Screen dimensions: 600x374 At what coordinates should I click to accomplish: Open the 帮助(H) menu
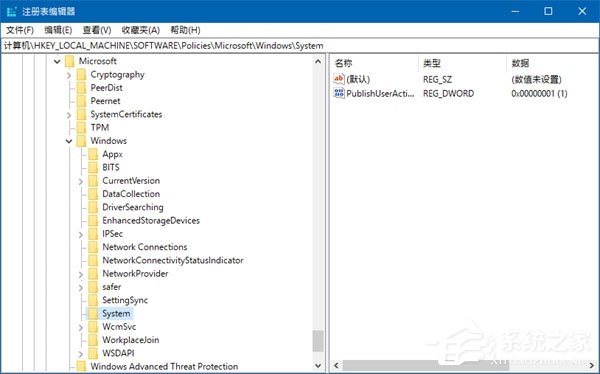[185, 30]
